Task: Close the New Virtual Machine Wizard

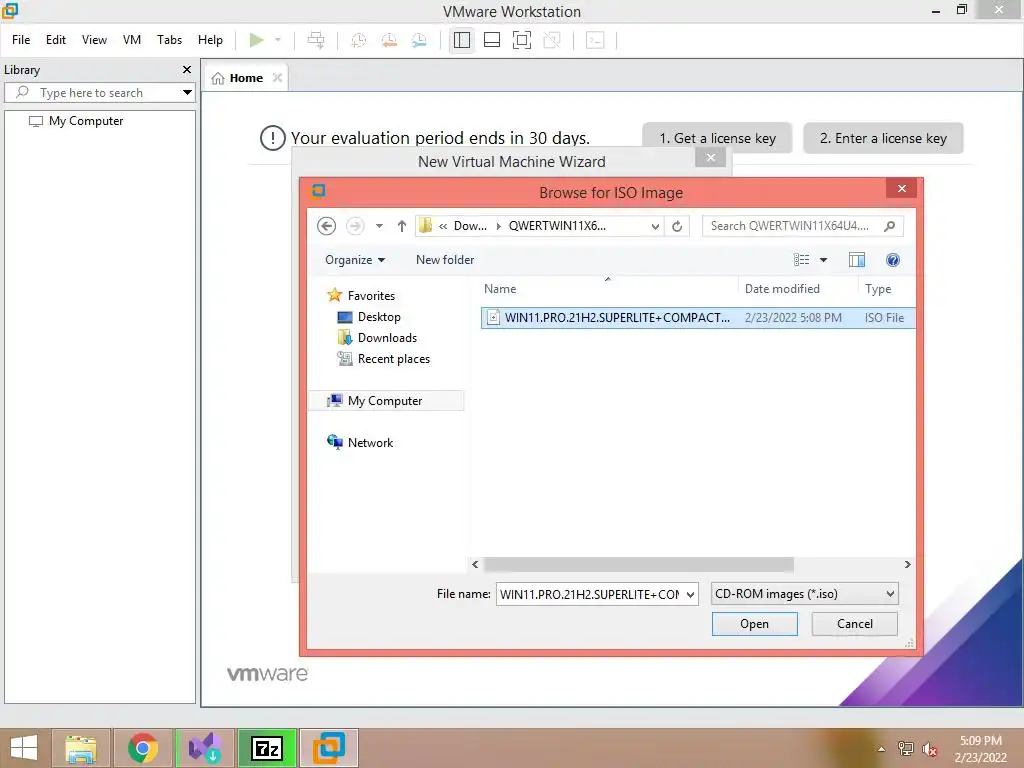Action: 711,157
